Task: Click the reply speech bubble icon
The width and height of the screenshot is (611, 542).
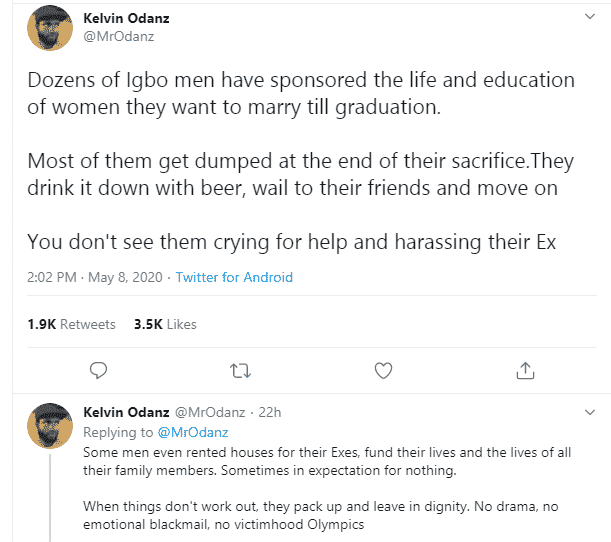Action: (x=98, y=371)
